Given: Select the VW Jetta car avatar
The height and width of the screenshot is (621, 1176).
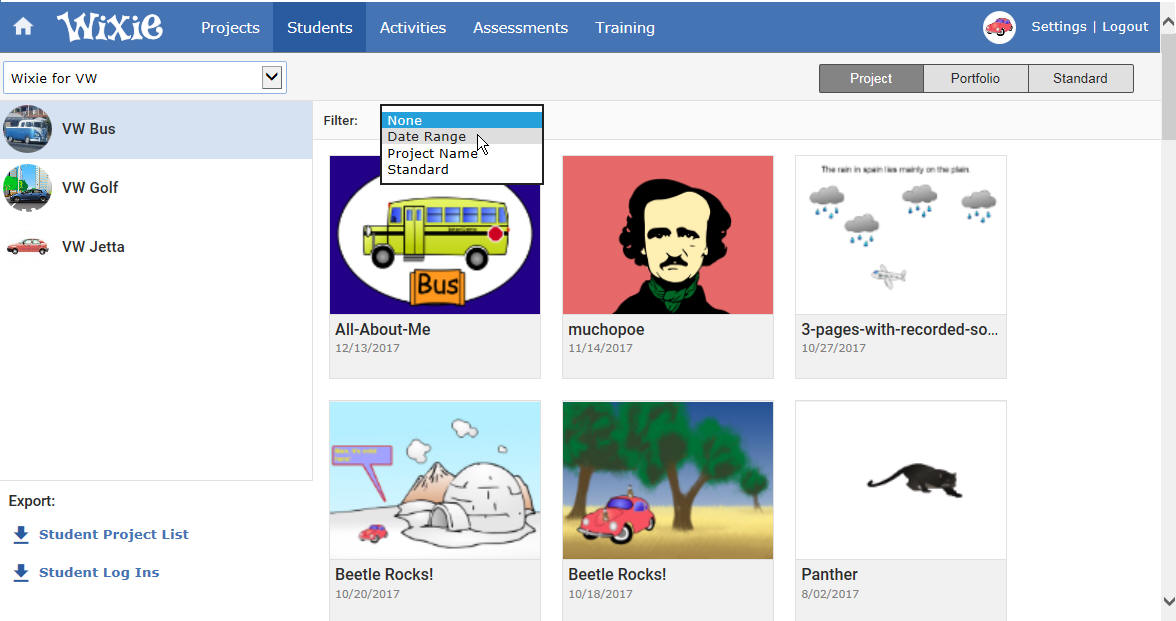Looking at the screenshot, I should point(28,247).
